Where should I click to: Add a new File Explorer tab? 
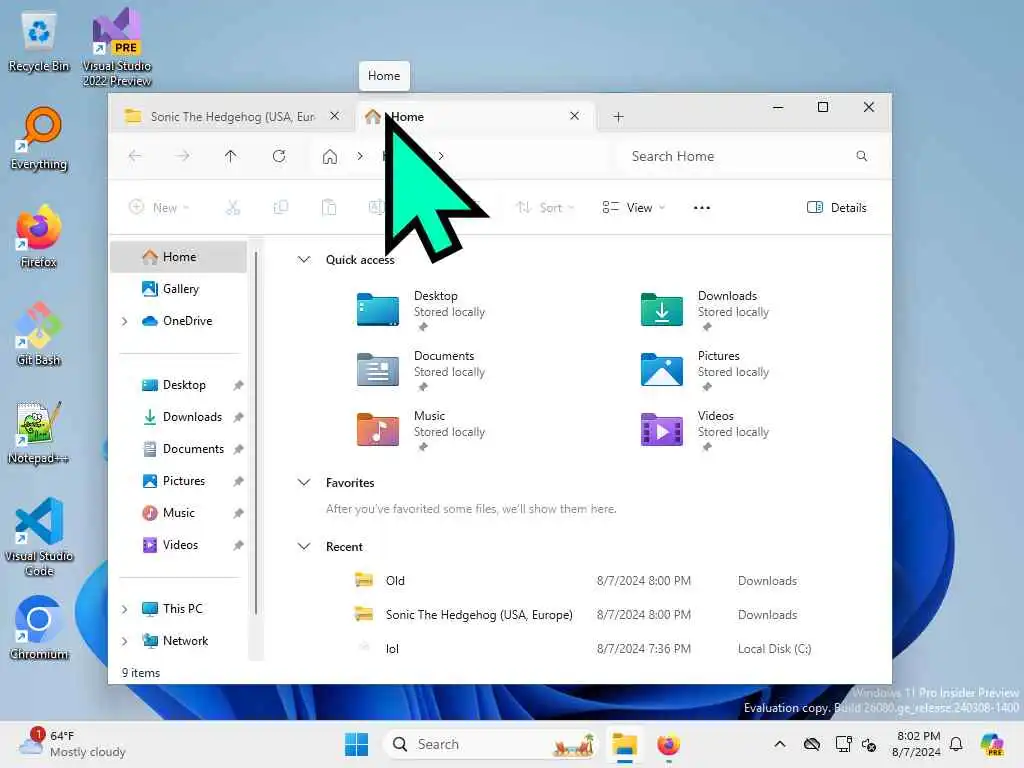pyautogui.click(x=618, y=117)
